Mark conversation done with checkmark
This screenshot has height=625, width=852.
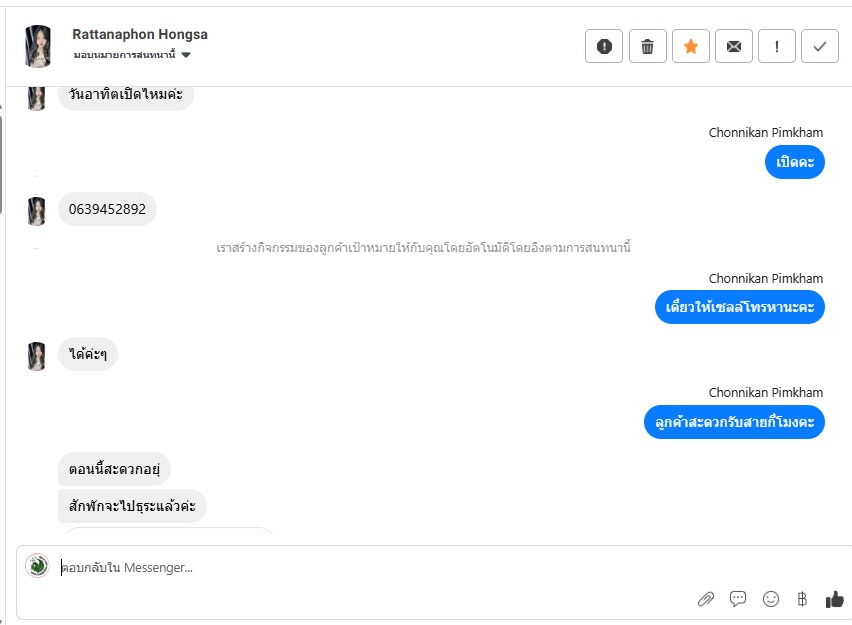[x=820, y=46]
